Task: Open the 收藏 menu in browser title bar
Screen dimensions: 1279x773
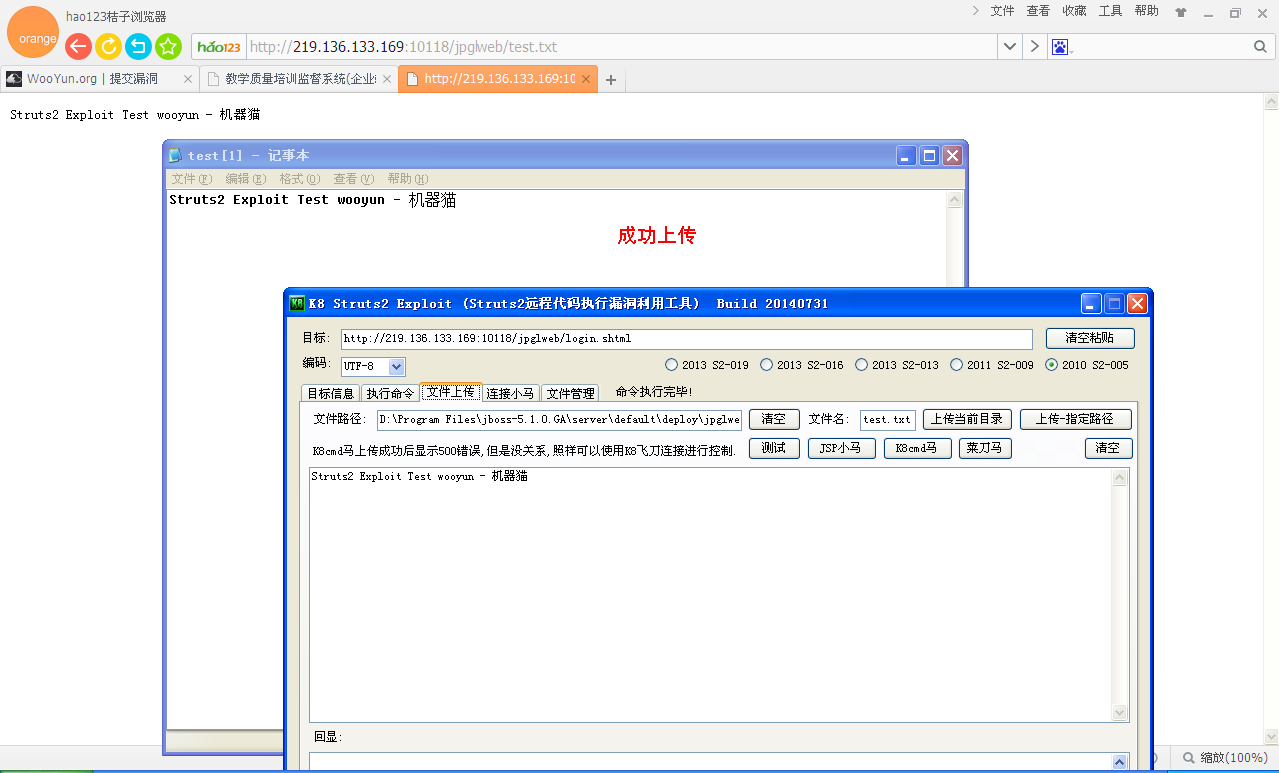Action: (x=1074, y=11)
